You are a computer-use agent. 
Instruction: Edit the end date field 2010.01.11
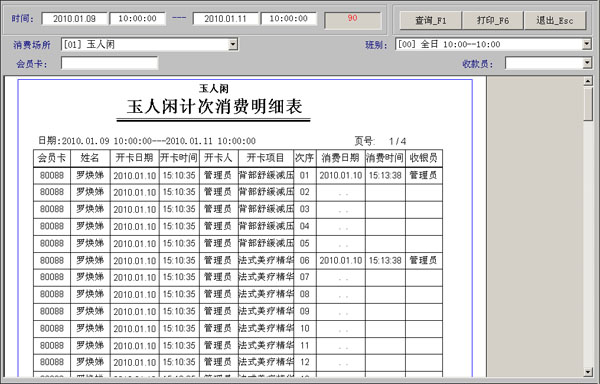coord(225,18)
